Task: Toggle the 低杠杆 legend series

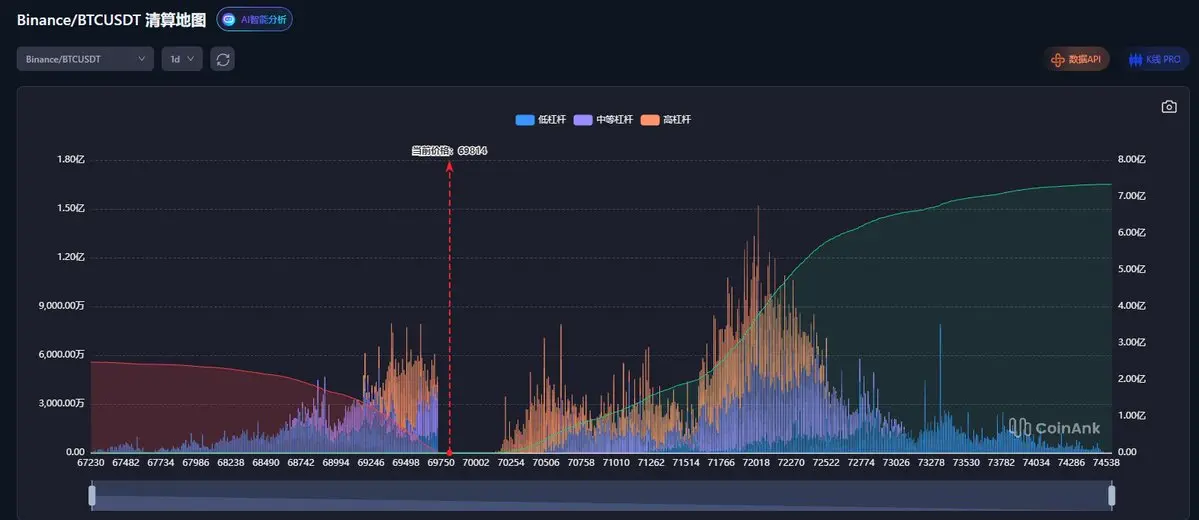Action: (x=541, y=120)
